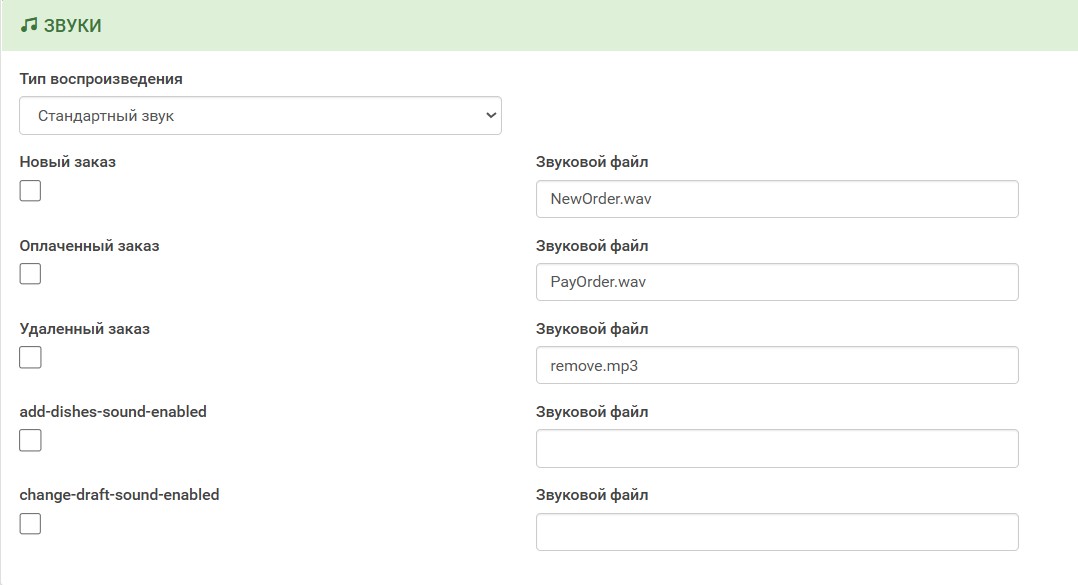Click the Оплаченный заказ label text
The image size is (1078, 585).
(89, 245)
